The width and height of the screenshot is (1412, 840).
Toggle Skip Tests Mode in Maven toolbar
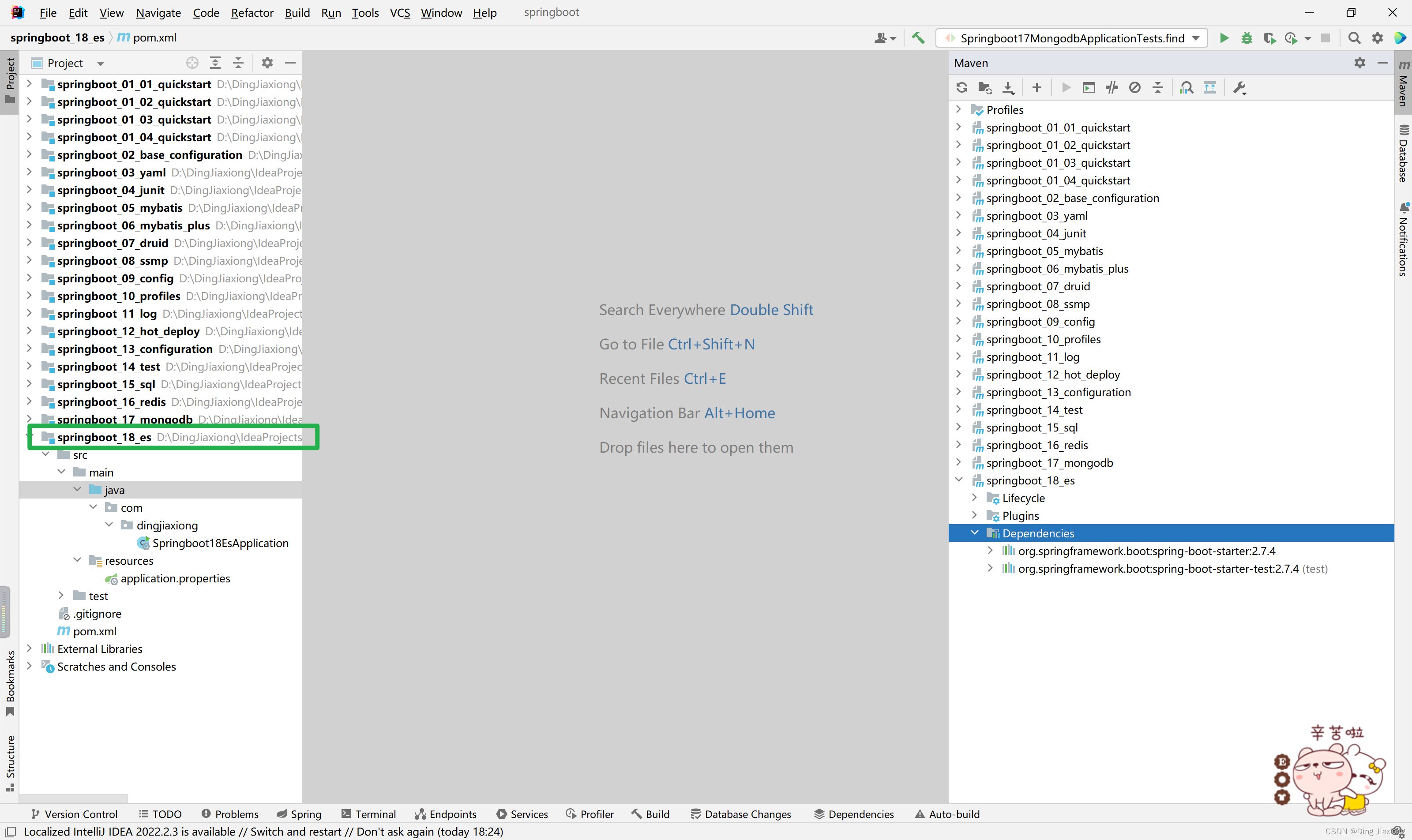(x=1134, y=88)
